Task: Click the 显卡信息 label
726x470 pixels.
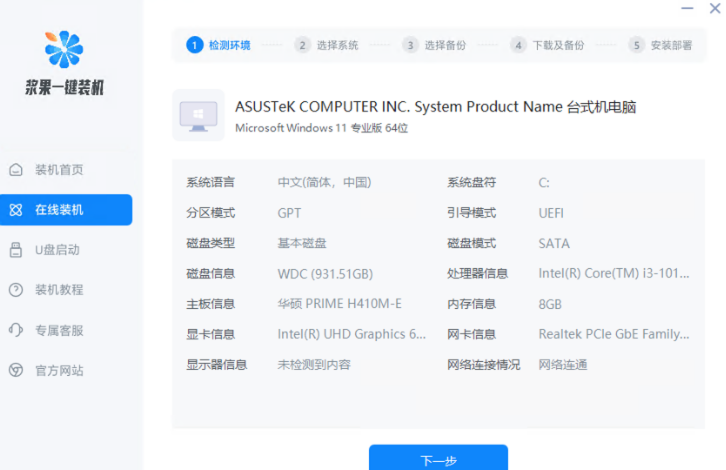Action: (211, 334)
